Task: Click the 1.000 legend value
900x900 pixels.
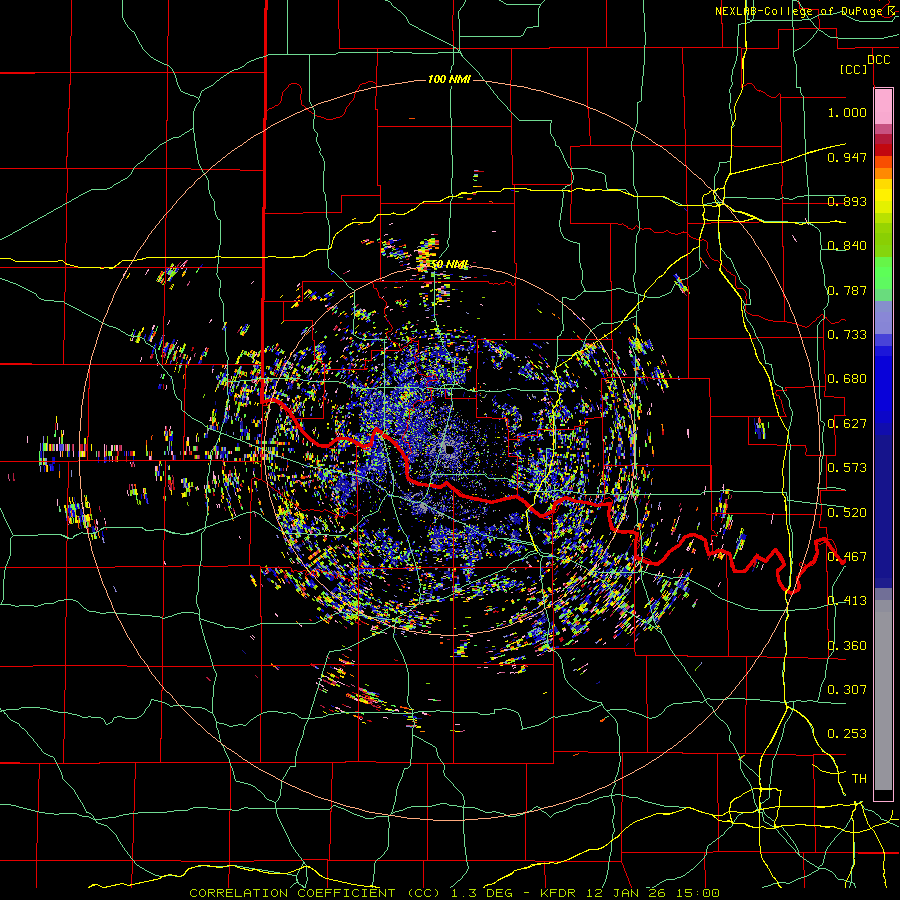Action: [847, 112]
